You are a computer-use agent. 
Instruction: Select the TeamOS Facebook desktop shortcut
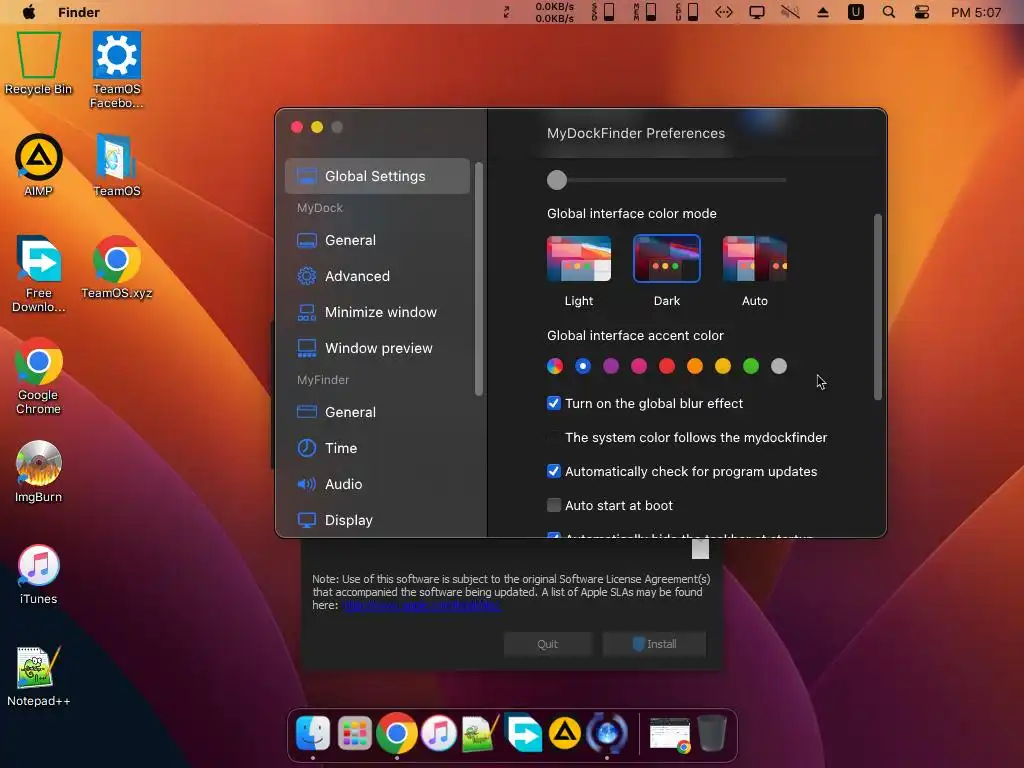point(117,70)
